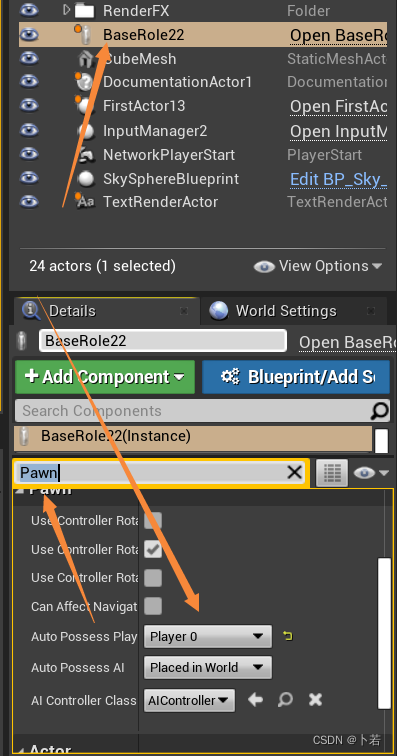Click the Blueprint/Add Script button
The width and height of the screenshot is (397, 756).
[x=295, y=377]
